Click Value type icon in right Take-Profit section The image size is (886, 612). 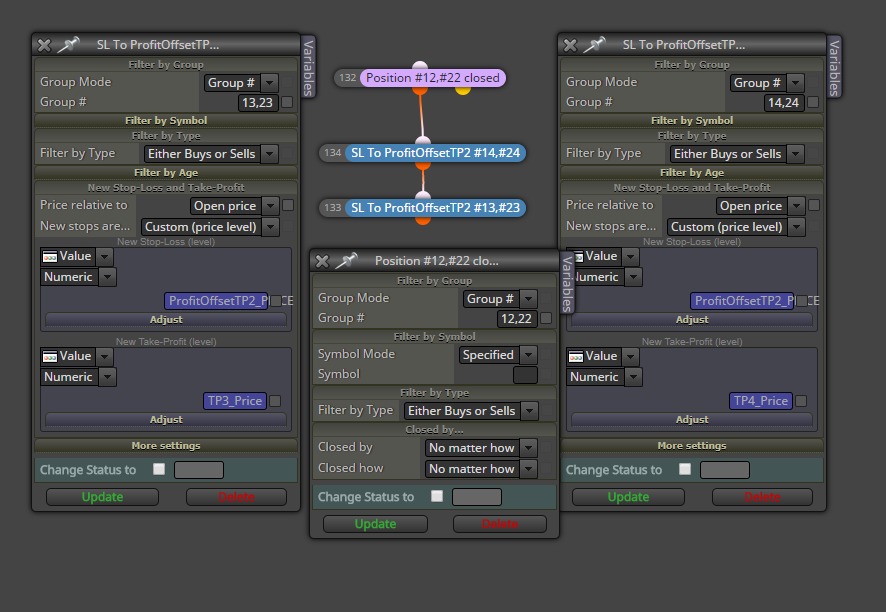tap(576, 357)
